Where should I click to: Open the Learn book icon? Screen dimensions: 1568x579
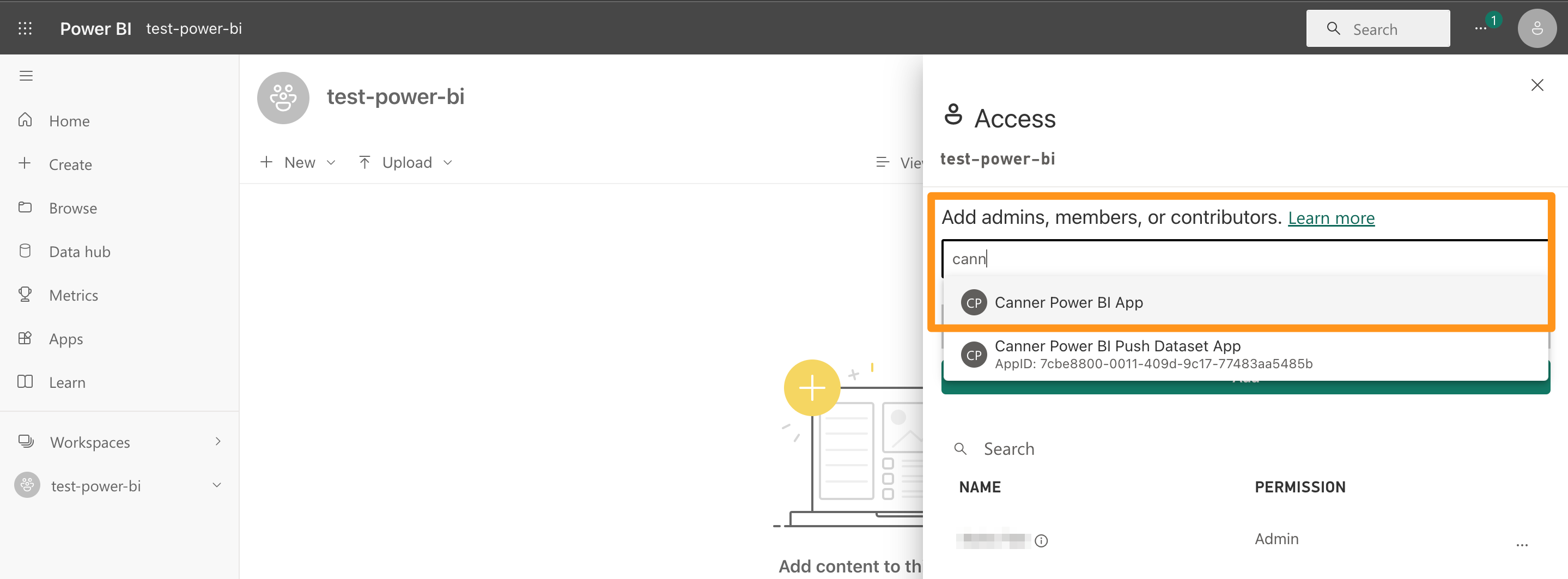click(25, 382)
